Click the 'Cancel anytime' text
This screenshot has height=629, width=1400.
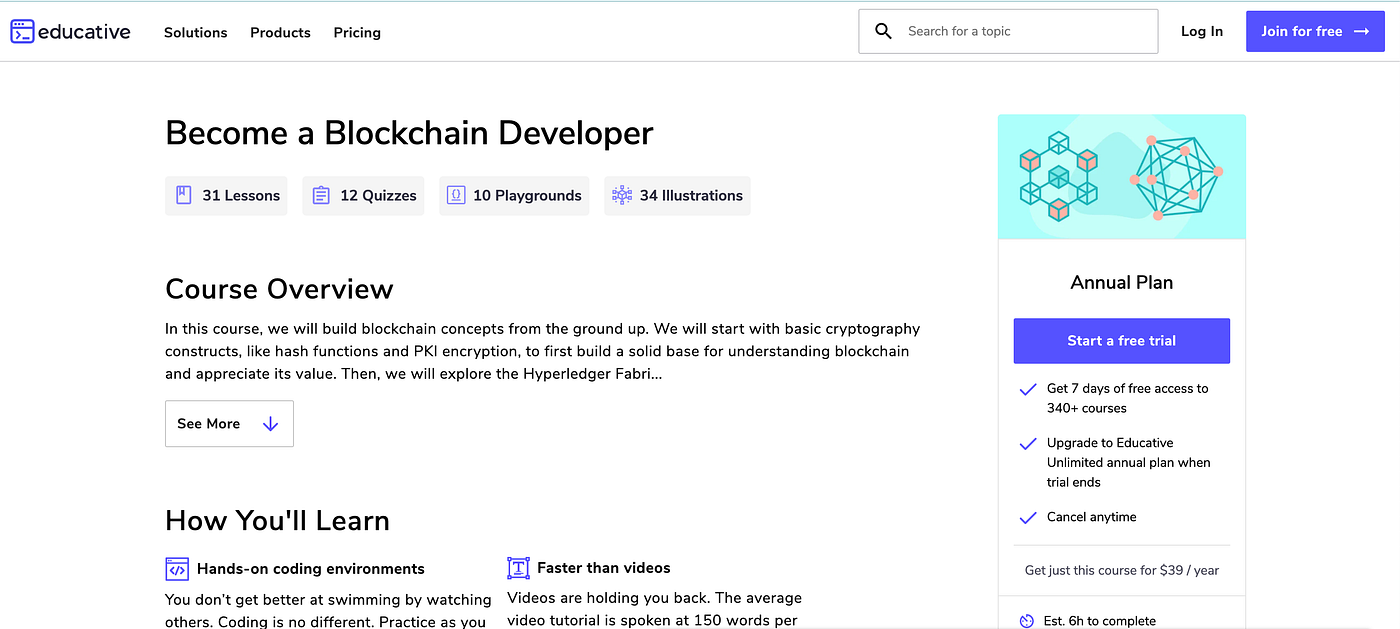pyautogui.click(x=1092, y=517)
